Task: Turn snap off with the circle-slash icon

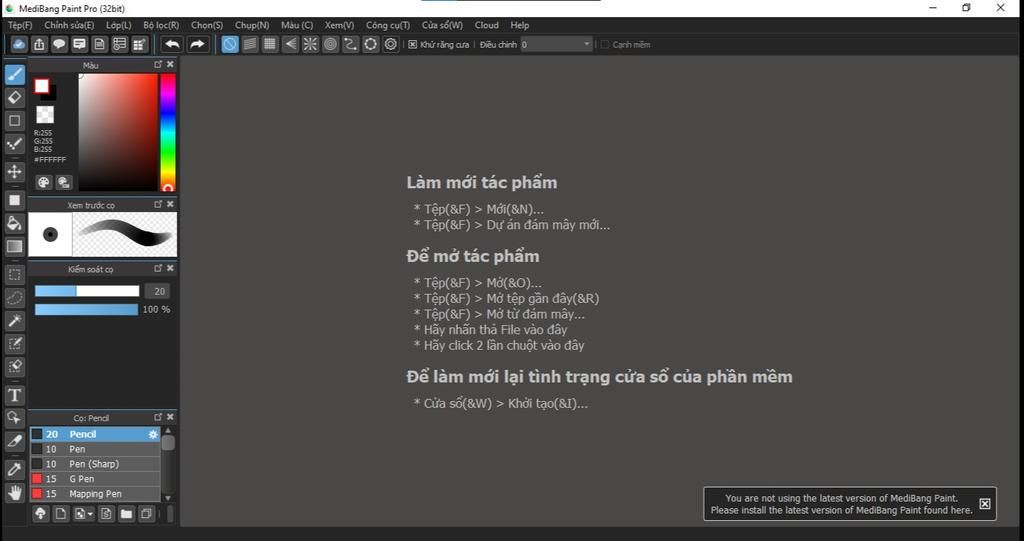Action: 230,44
